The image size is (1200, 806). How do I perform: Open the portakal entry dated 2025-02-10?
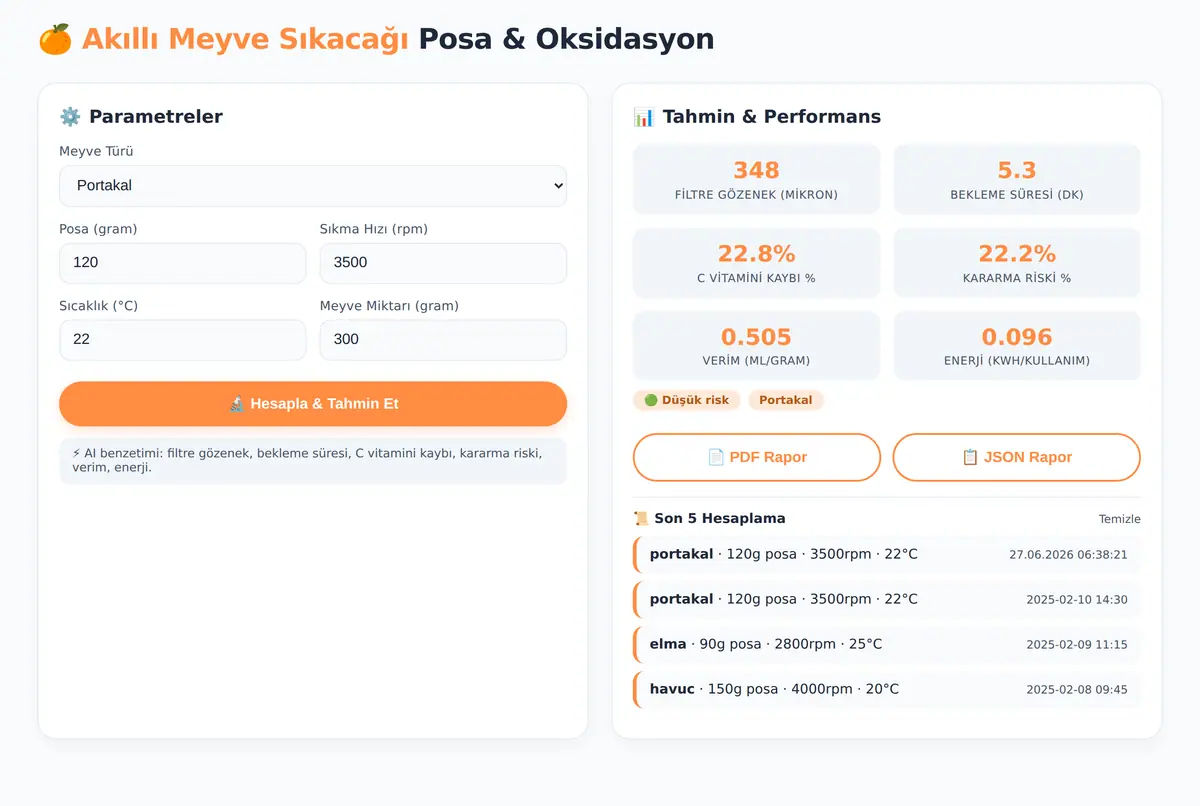tap(887, 600)
